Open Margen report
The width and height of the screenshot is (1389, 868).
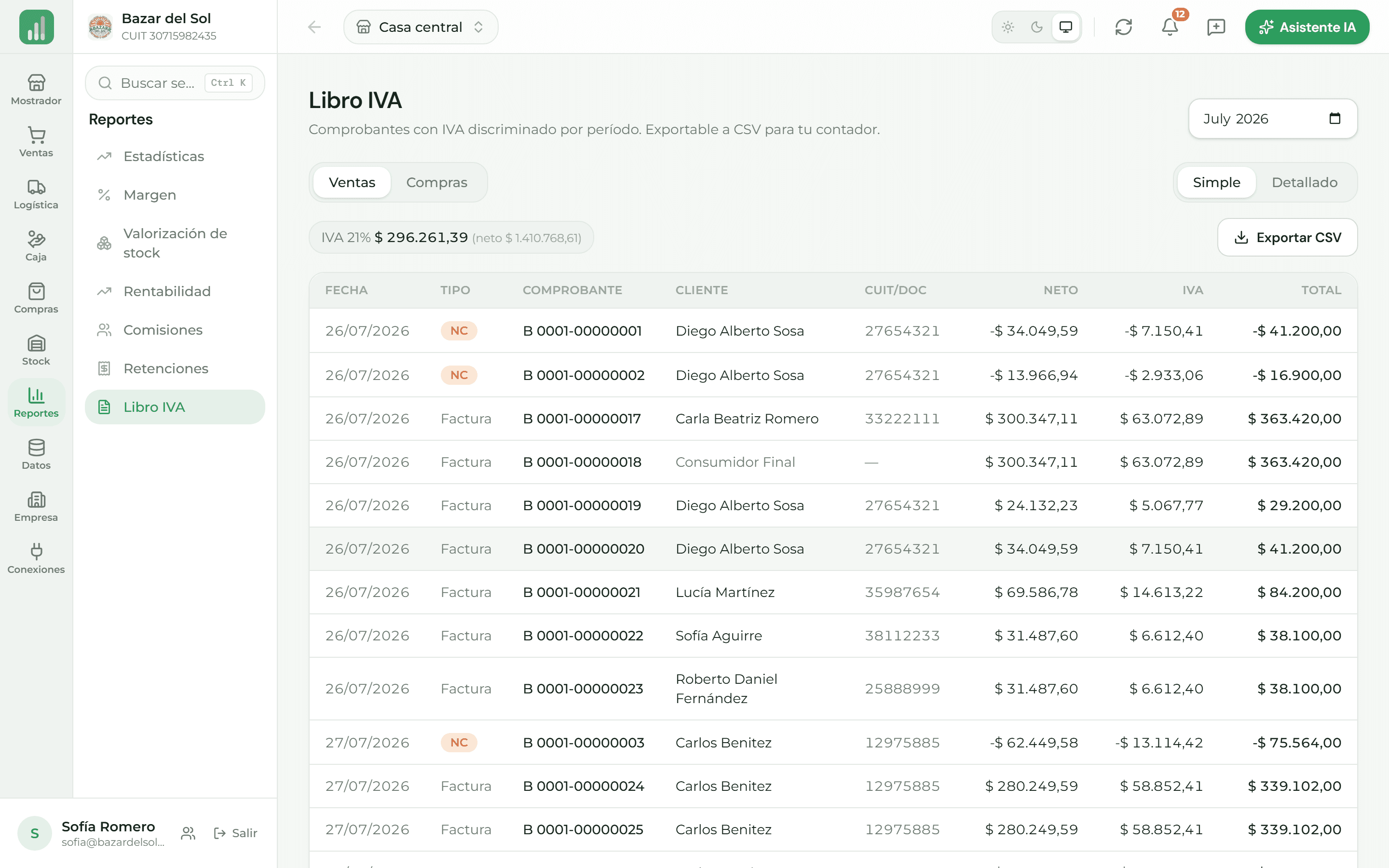175,195
